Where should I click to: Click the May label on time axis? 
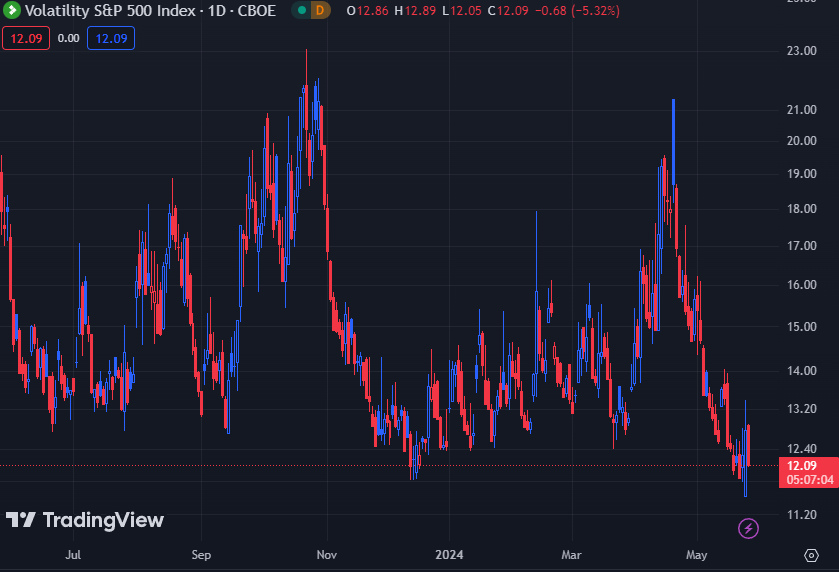pos(697,555)
